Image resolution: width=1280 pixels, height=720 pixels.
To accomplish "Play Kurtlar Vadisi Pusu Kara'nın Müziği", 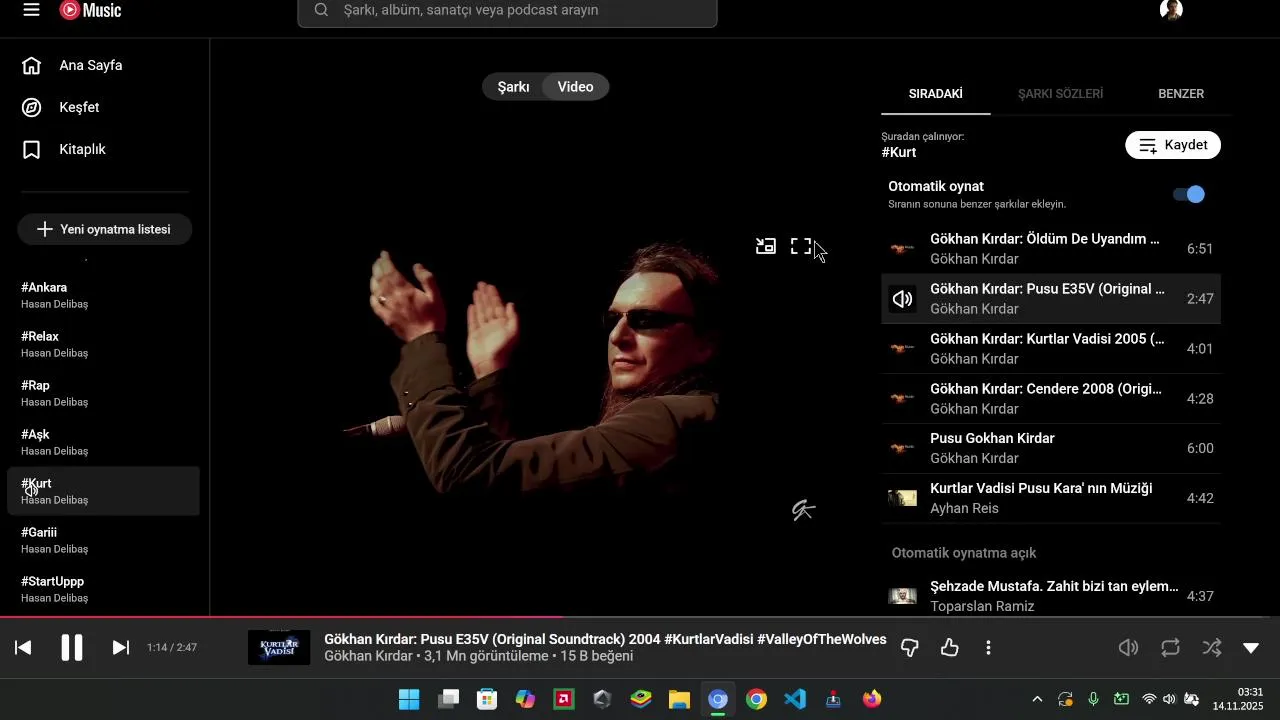I will 1051,498.
